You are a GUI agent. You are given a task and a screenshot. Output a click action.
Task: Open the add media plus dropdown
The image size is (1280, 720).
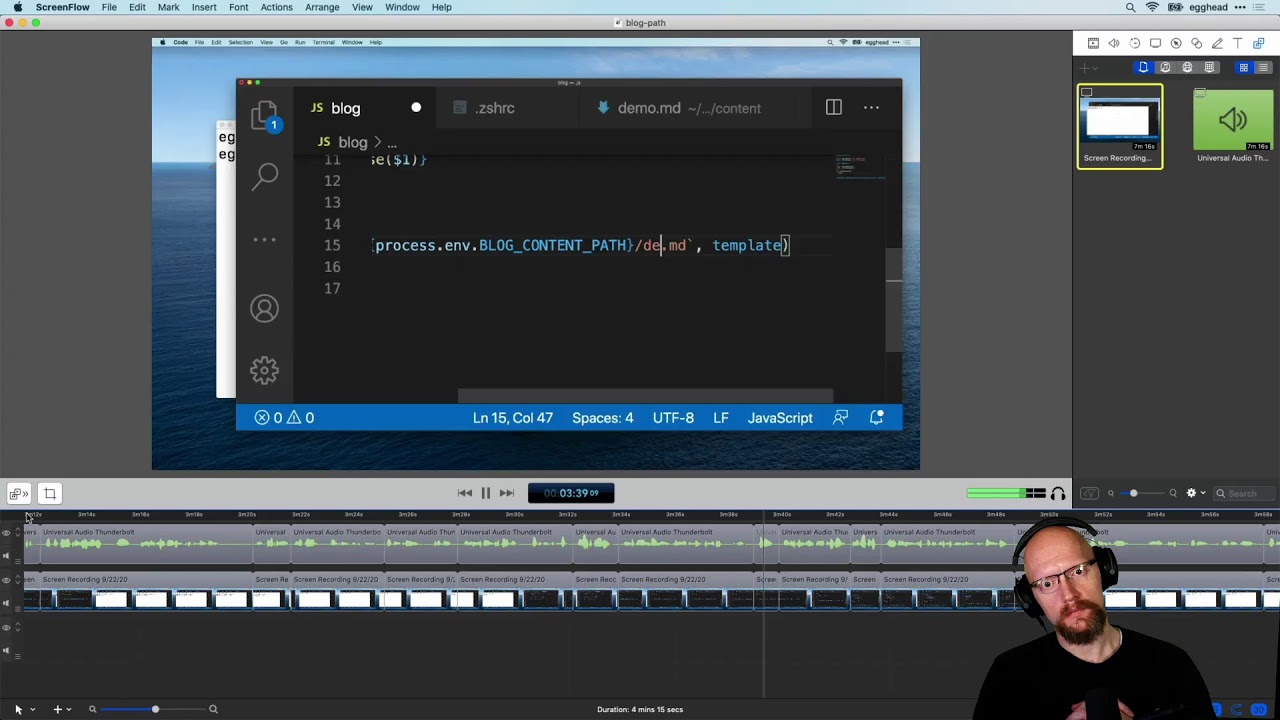coord(1087,68)
